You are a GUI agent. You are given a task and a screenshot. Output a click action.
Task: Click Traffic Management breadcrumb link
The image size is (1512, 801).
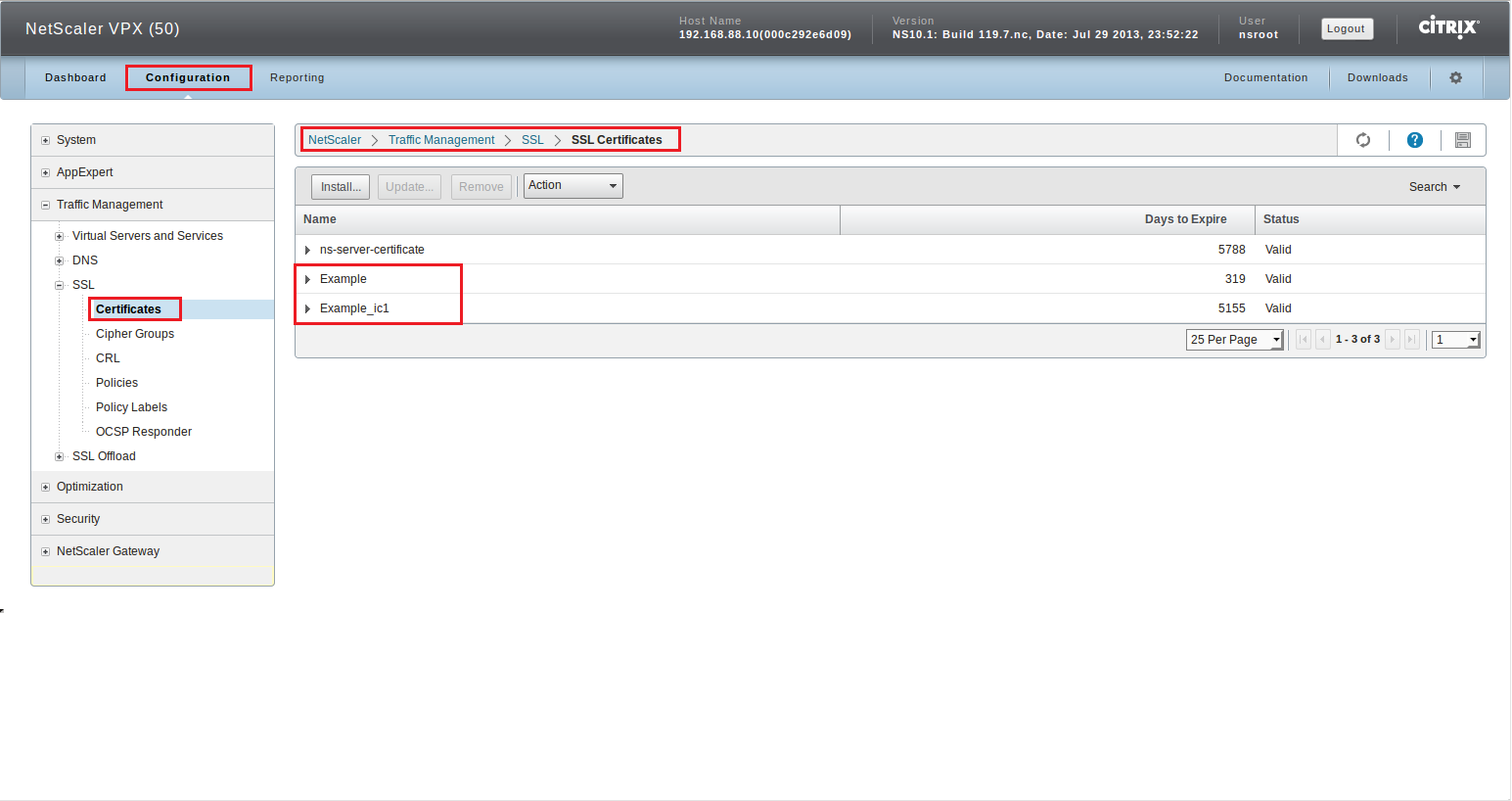pos(441,140)
